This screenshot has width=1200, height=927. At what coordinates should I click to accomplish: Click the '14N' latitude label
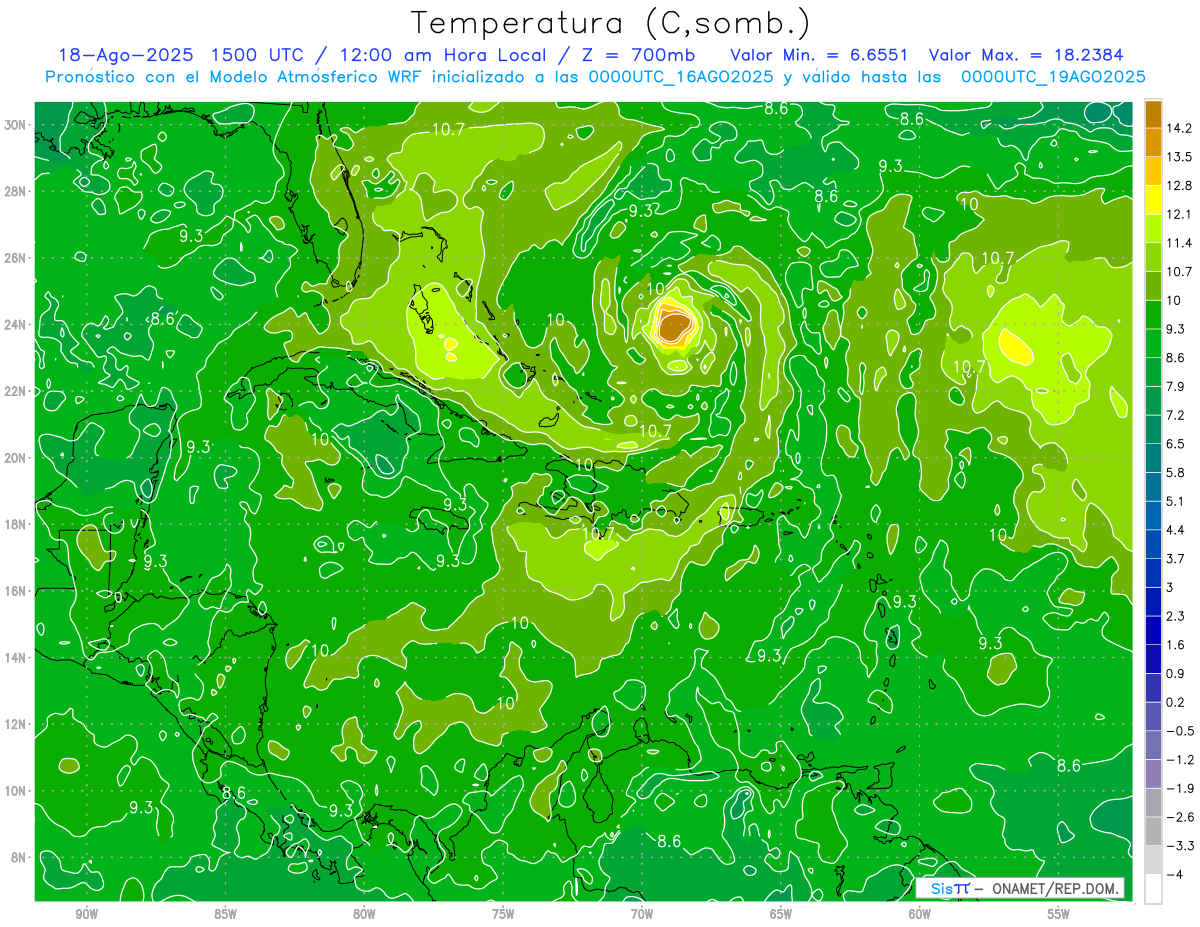tap(15, 658)
